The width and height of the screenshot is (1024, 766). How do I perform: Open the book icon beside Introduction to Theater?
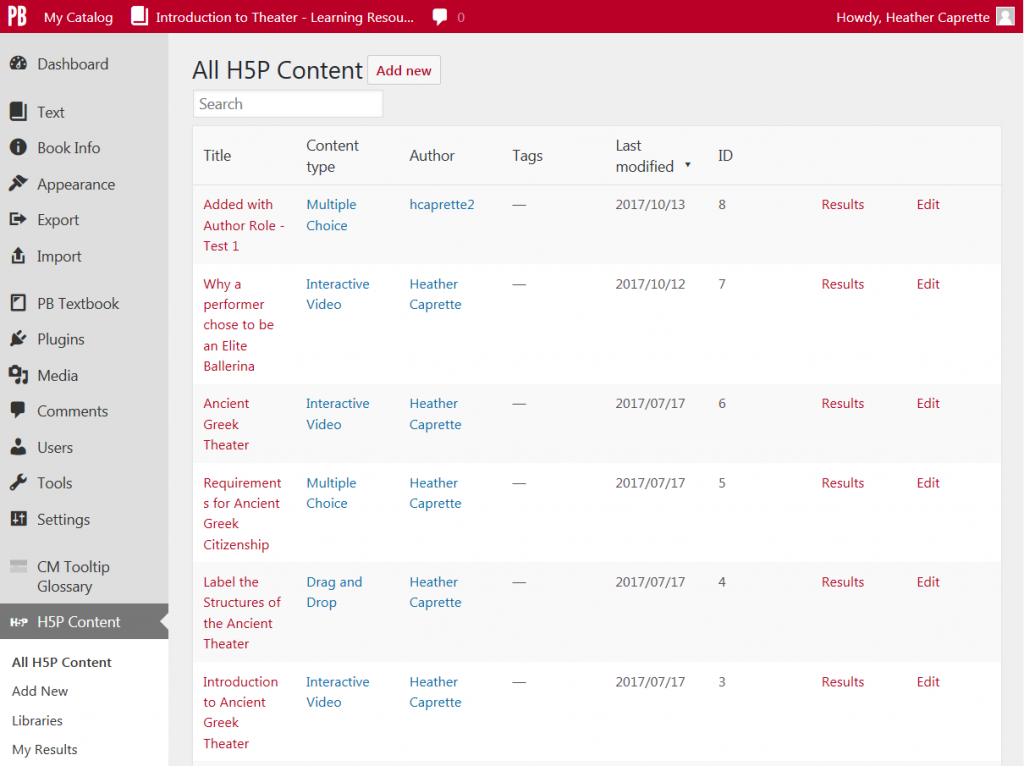[x=139, y=16]
